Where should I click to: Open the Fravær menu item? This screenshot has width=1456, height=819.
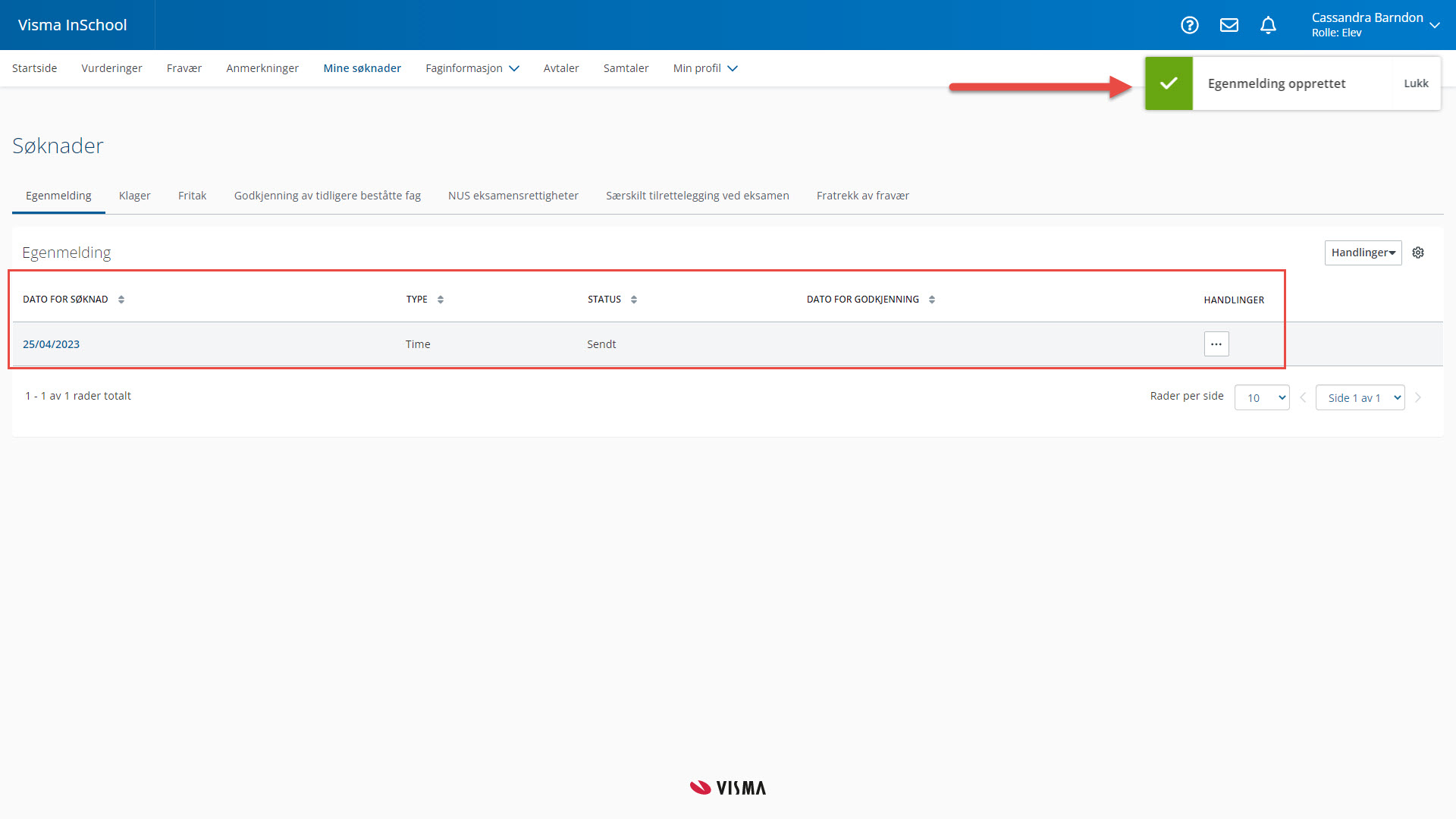(x=184, y=68)
